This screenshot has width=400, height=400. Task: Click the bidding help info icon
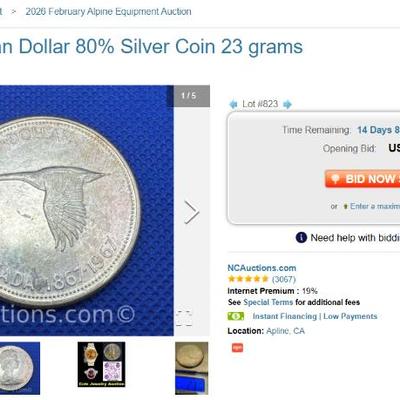coord(301,238)
